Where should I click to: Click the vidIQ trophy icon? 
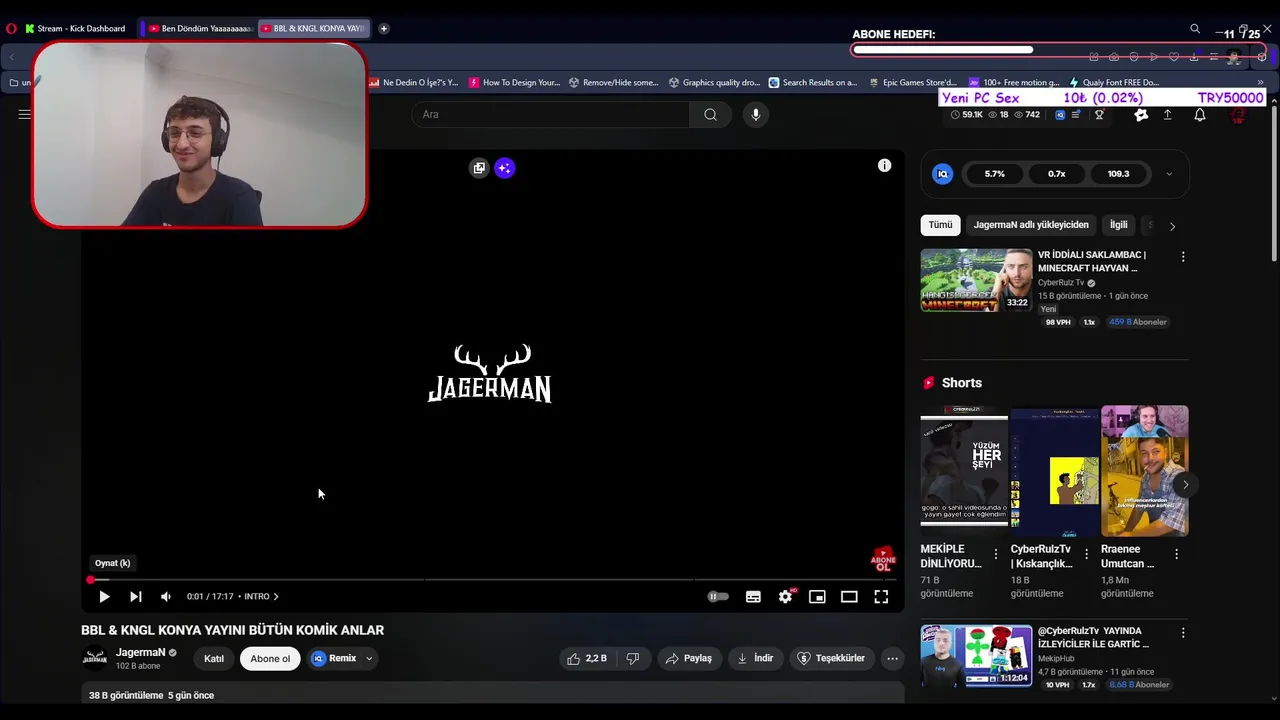1099,115
